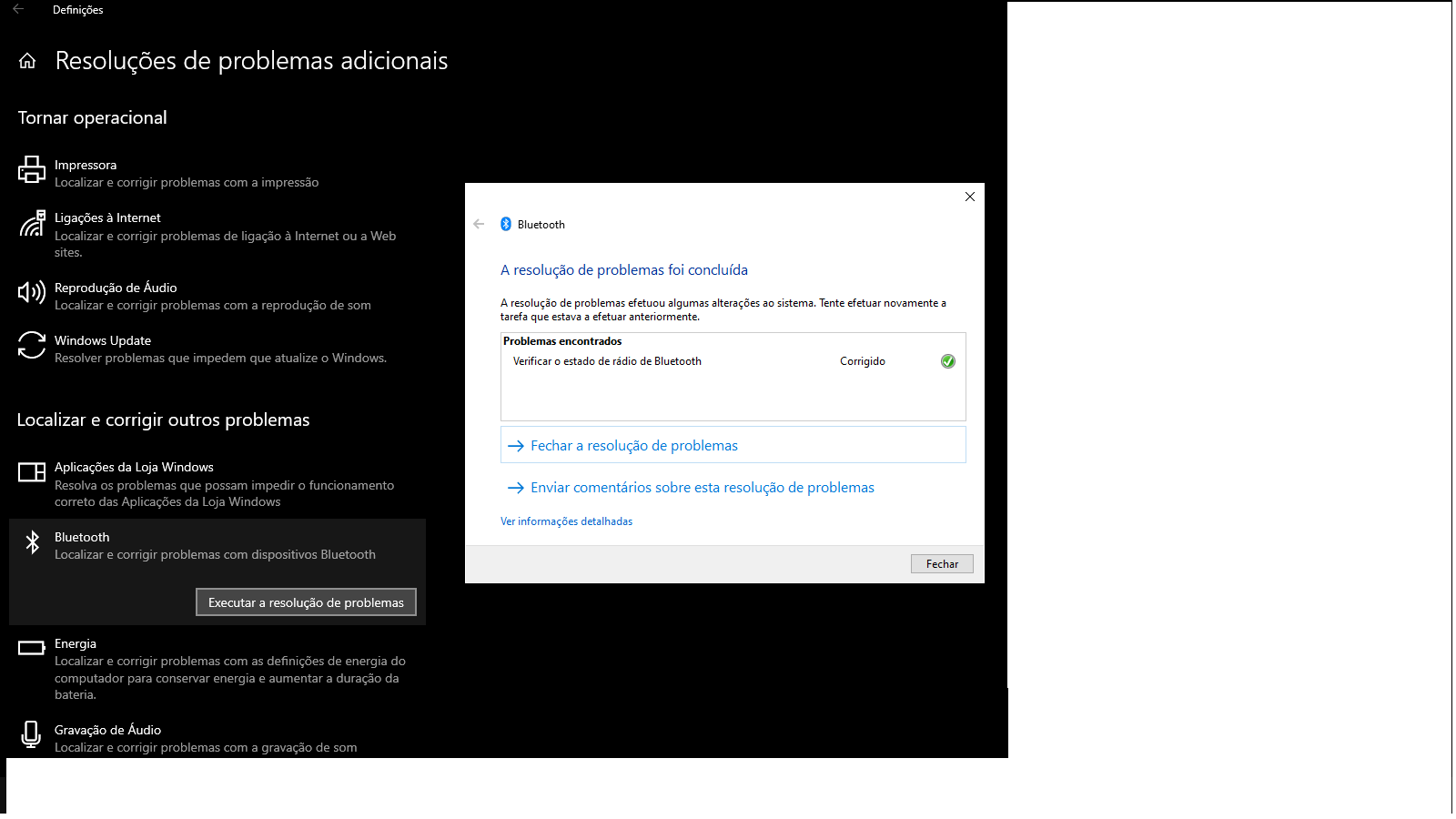Select Enviar comentários sobre esta resolução

702,488
